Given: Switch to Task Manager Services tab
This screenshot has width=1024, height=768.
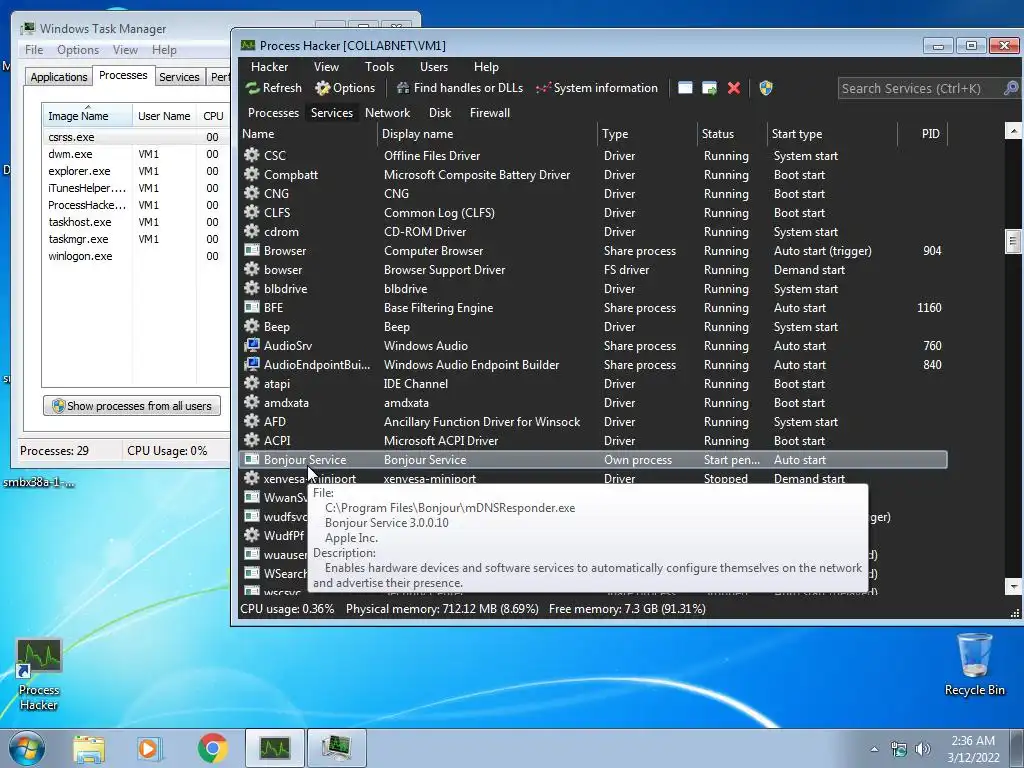Looking at the screenshot, I should click(180, 77).
